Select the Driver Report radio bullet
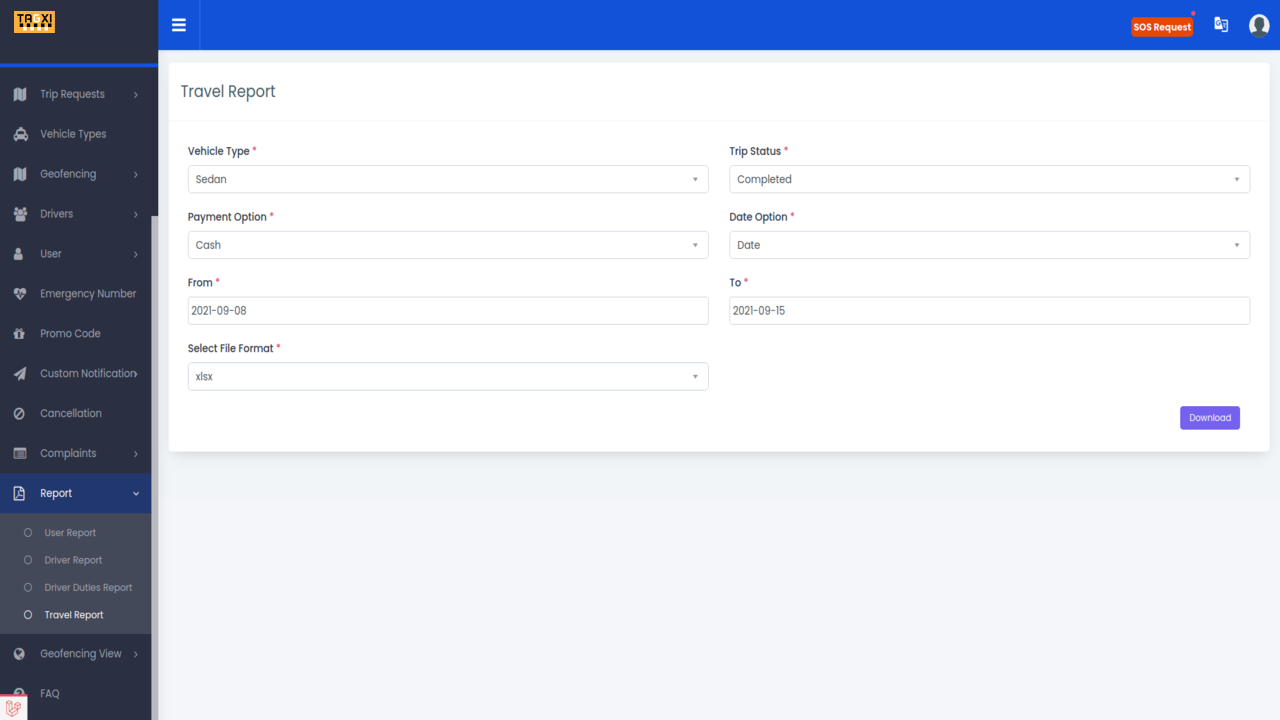The width and height of the screenshot is (1280, 720). [29, 560]
